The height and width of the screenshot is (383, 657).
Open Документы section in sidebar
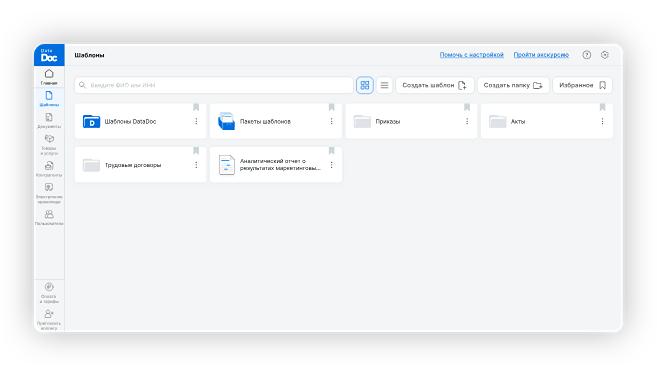coord(49,121)
